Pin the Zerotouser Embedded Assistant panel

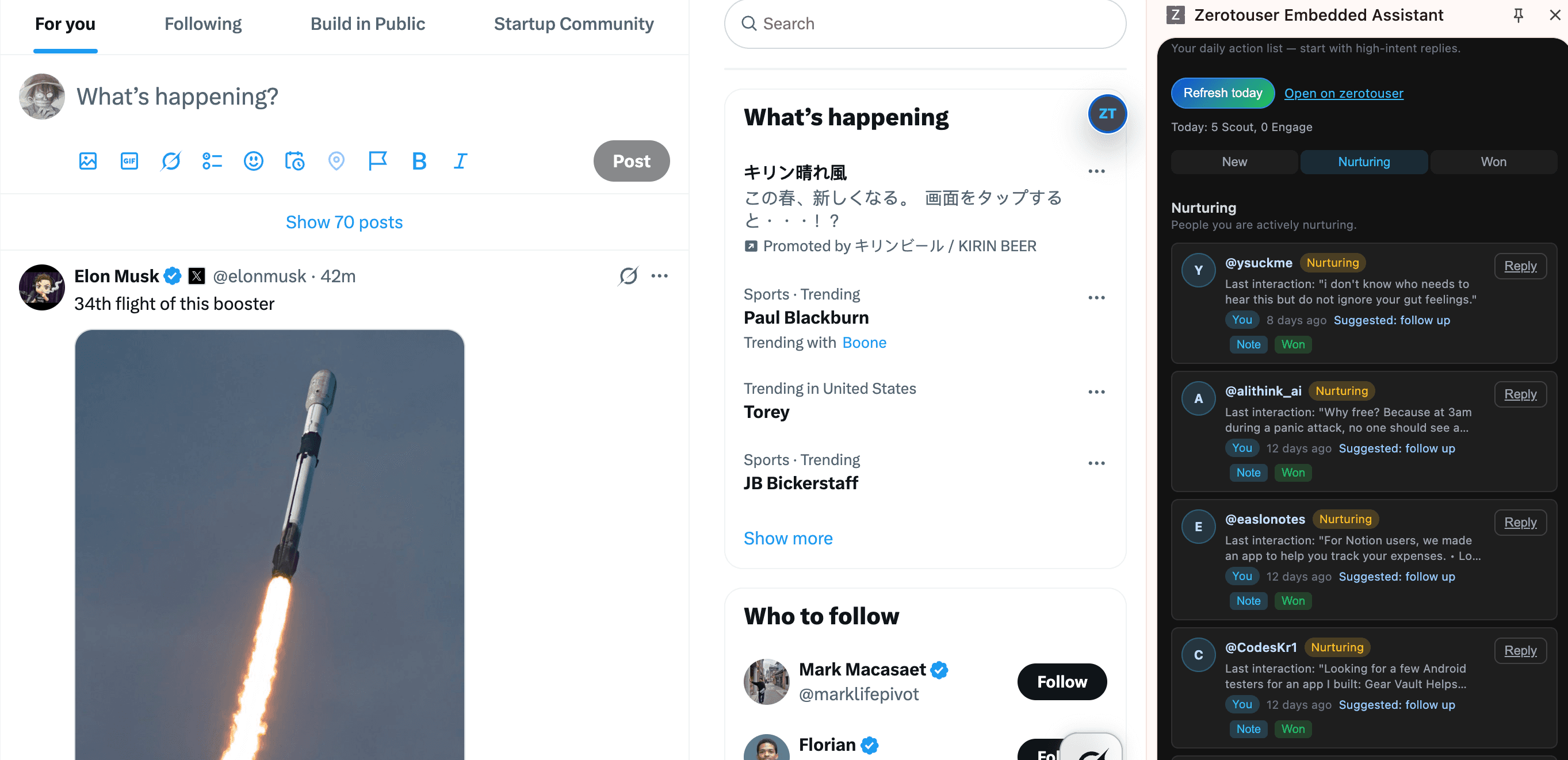point(1518,15)
